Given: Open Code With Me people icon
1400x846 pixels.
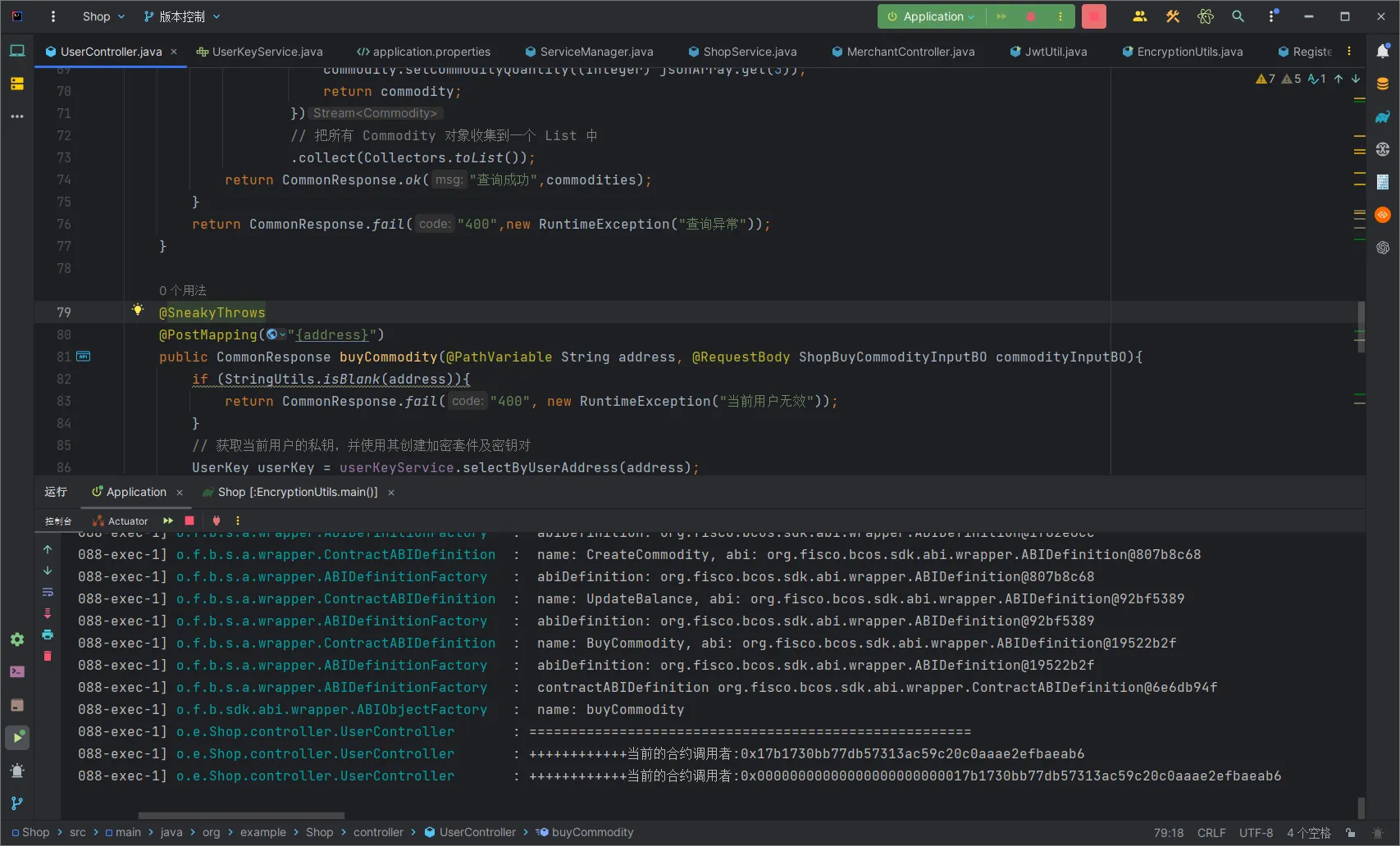Looking at the screenshot, I should (x=1140, y=16).
